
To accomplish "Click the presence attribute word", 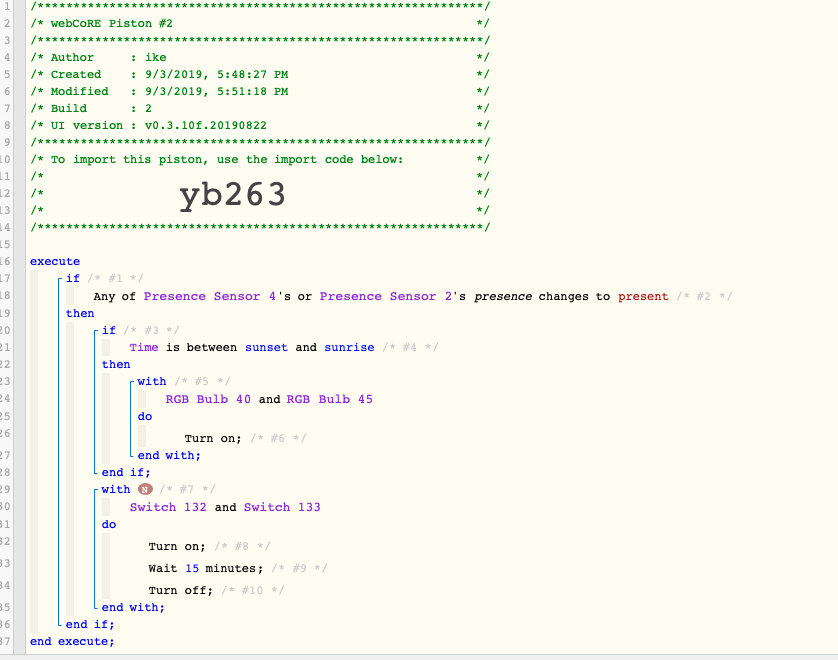I will click(x=503, y=297).
